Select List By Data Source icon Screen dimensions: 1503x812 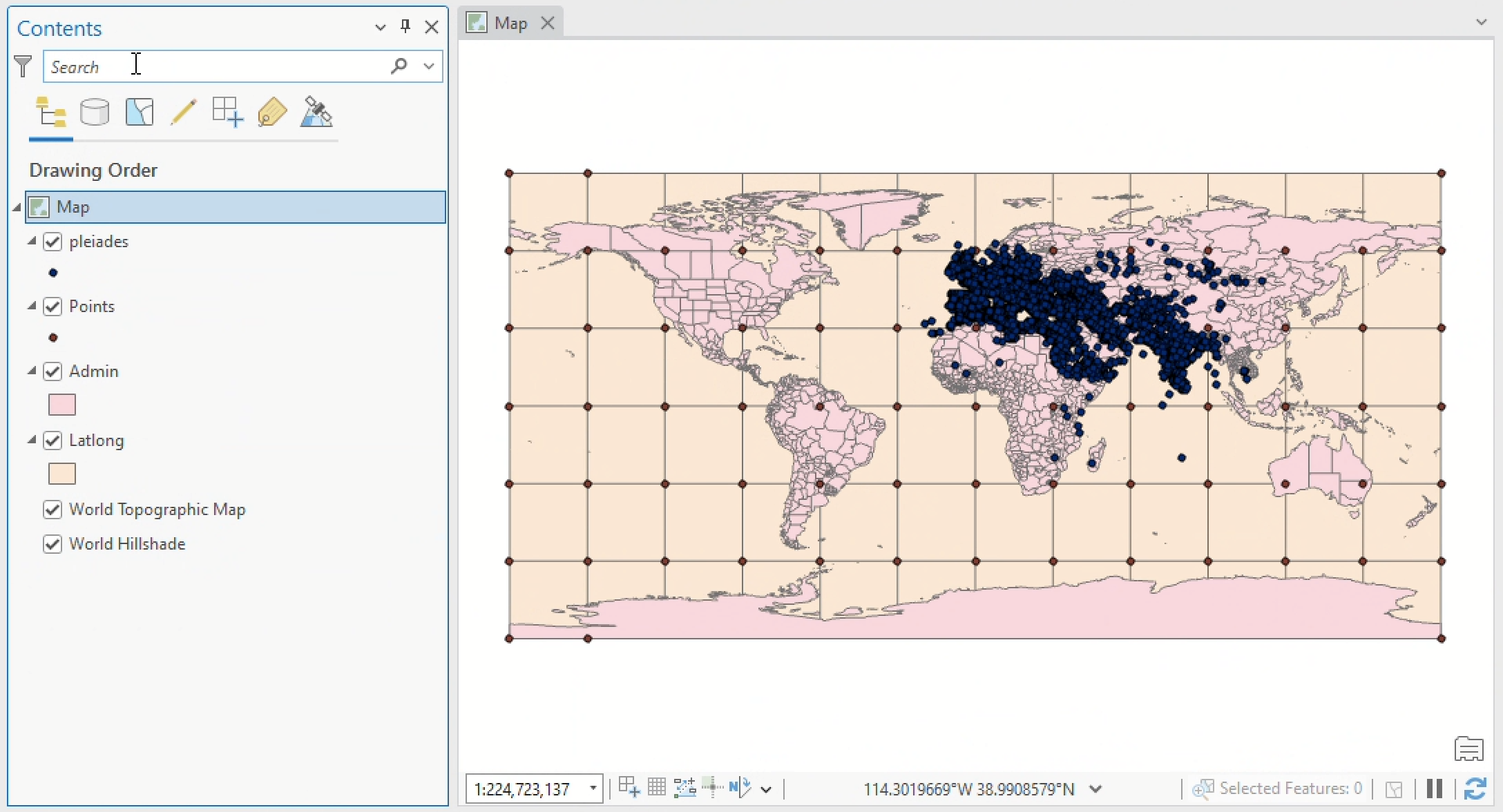[x=95, y=112]
